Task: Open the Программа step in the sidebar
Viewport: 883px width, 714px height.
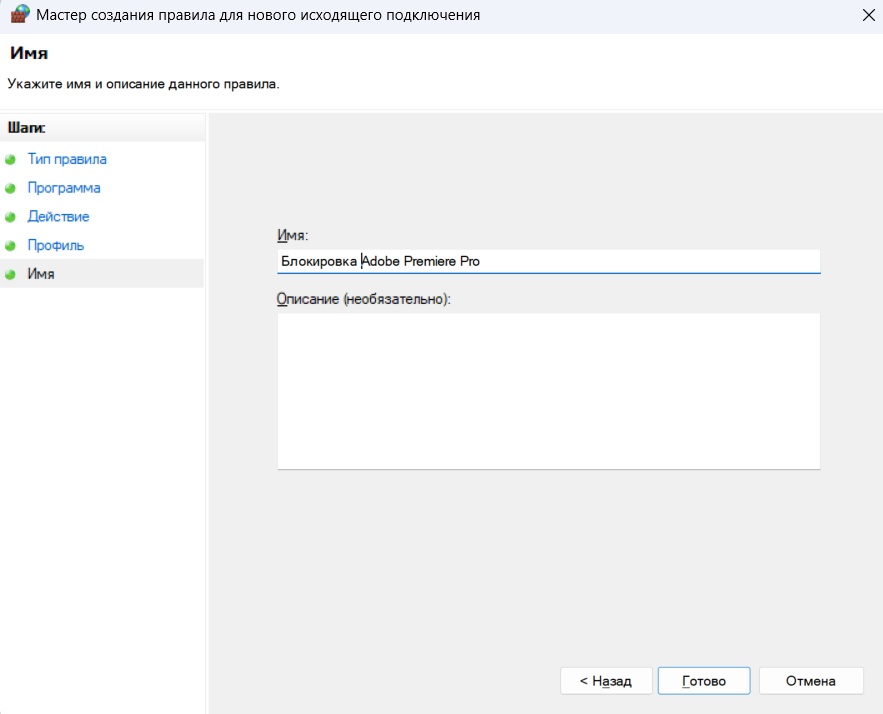Action: click(64, 188)
